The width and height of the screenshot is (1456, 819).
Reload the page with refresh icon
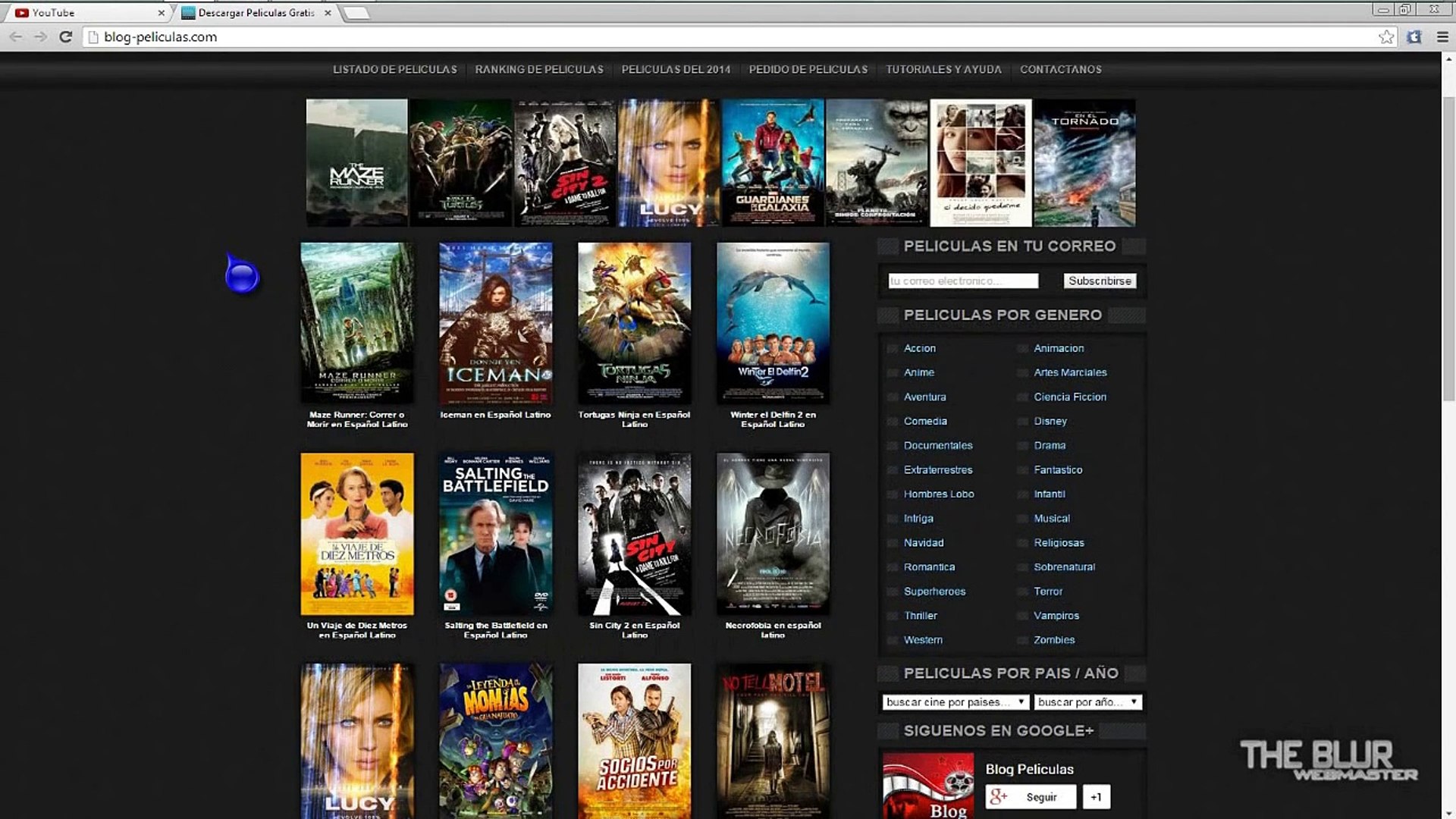click(x=66, y=36)
